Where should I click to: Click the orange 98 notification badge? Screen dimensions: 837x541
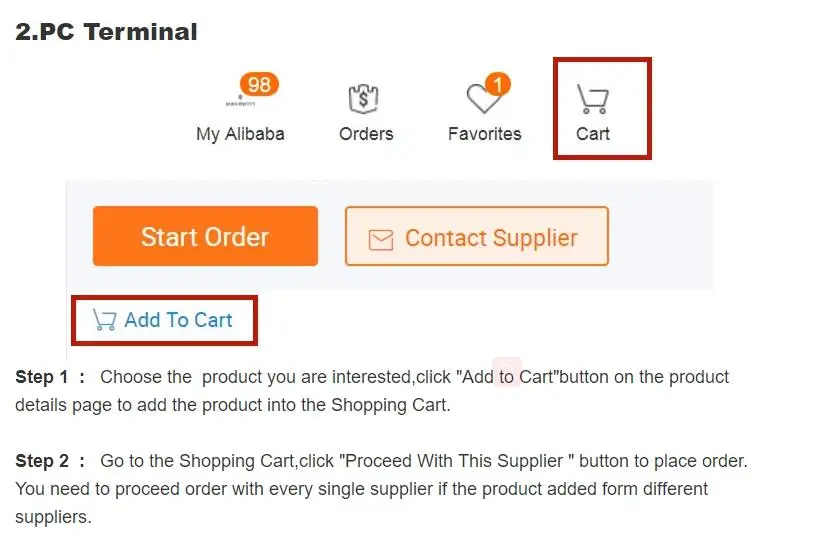[259, 85]
